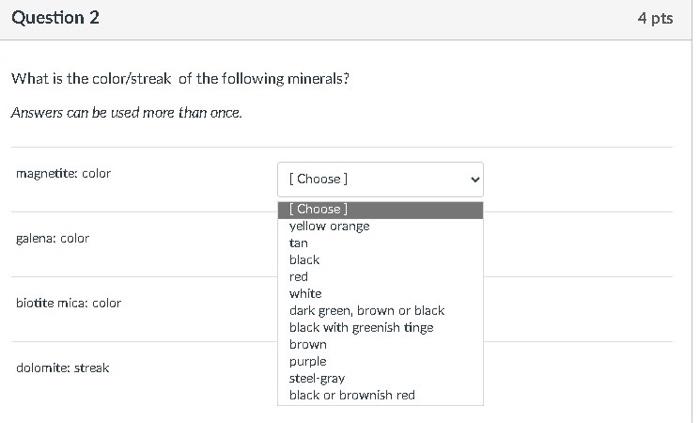Click the 'dolomite: streak' label

[x=62, y=368]
